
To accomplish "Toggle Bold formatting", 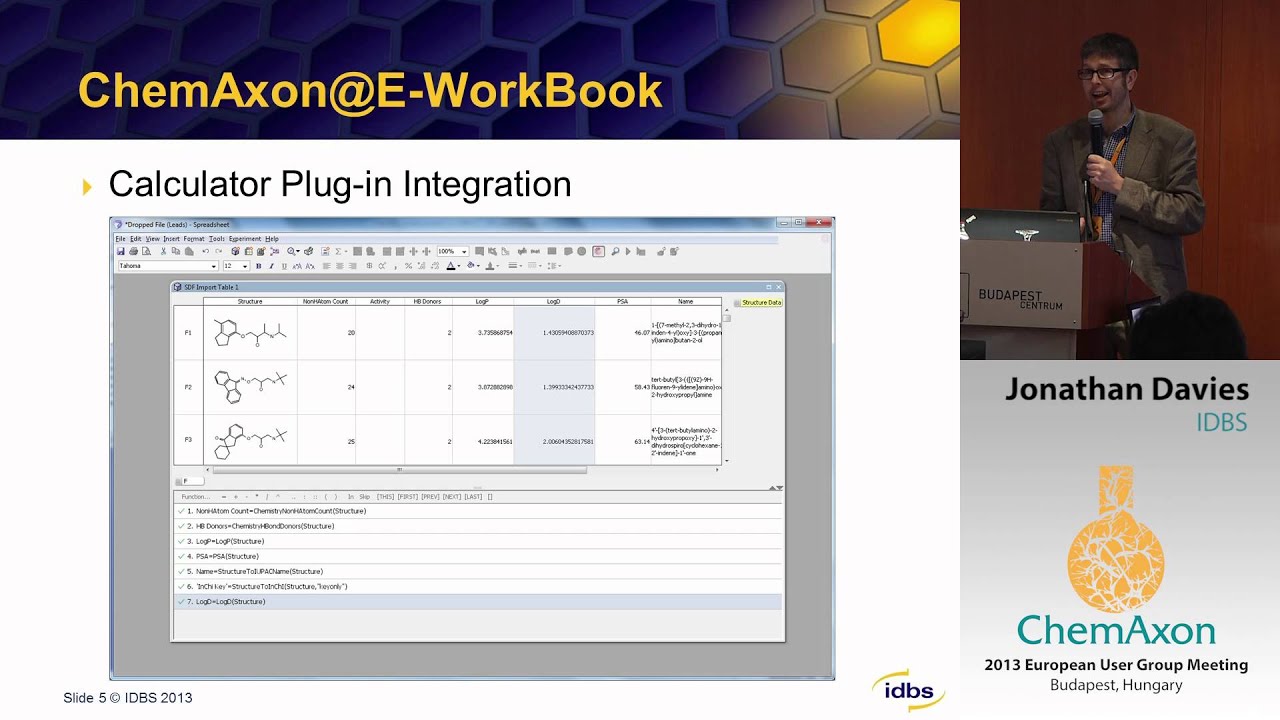I will (258, 266).
